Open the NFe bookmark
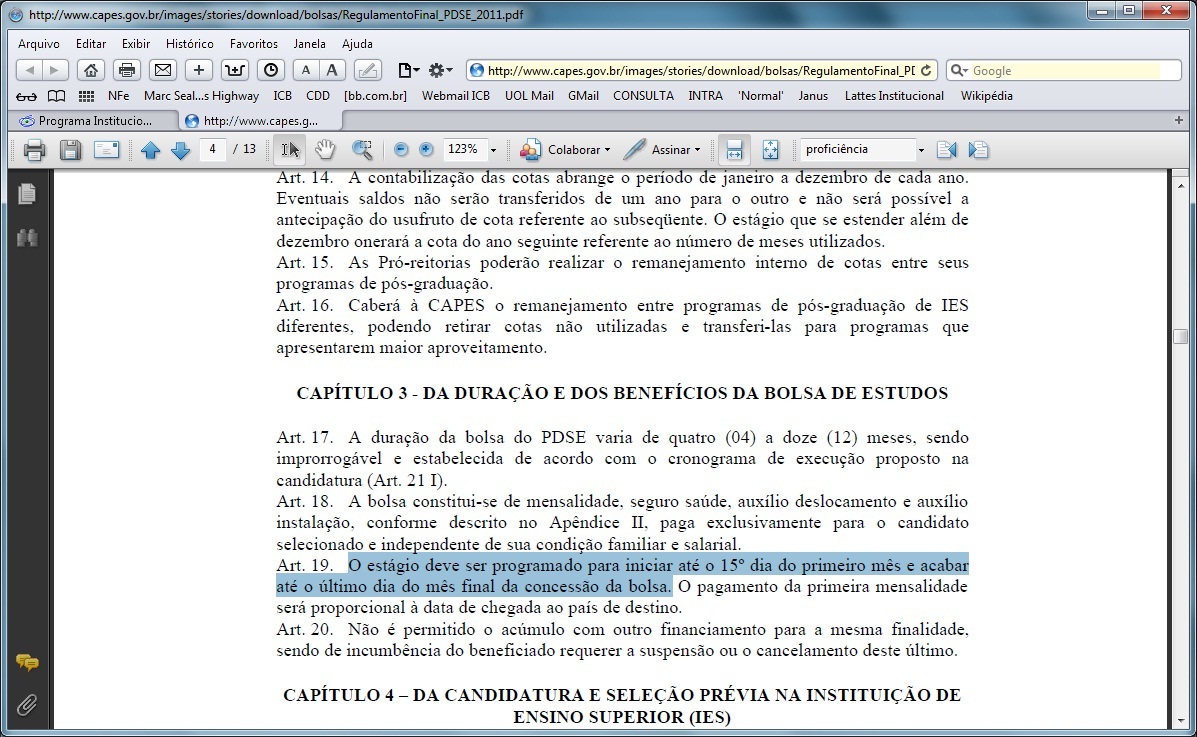Screen dimensions: 1197x737 click(118, 96)
